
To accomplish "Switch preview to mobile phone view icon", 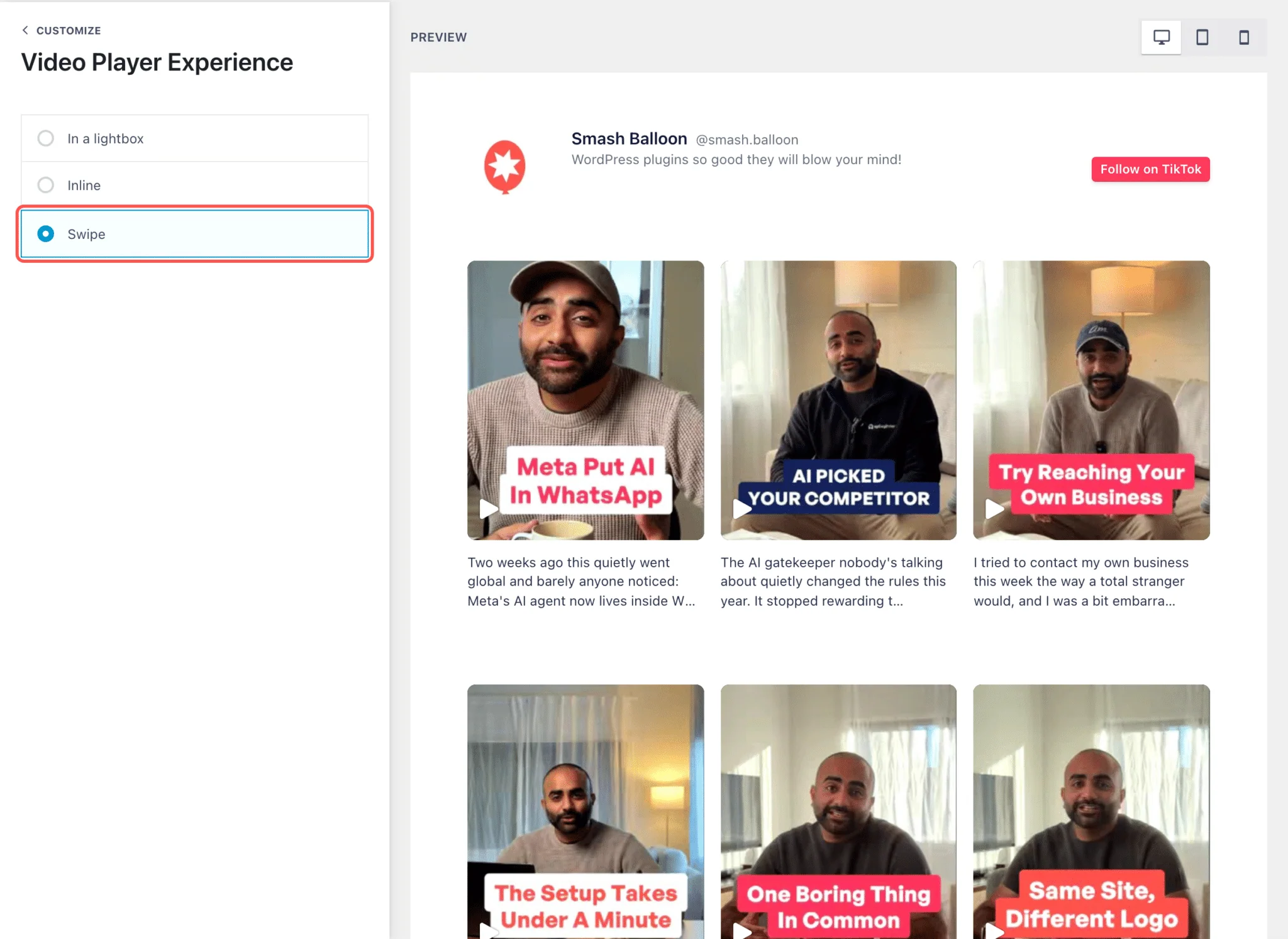I will pyautogui.click(x=1243, y=37).
